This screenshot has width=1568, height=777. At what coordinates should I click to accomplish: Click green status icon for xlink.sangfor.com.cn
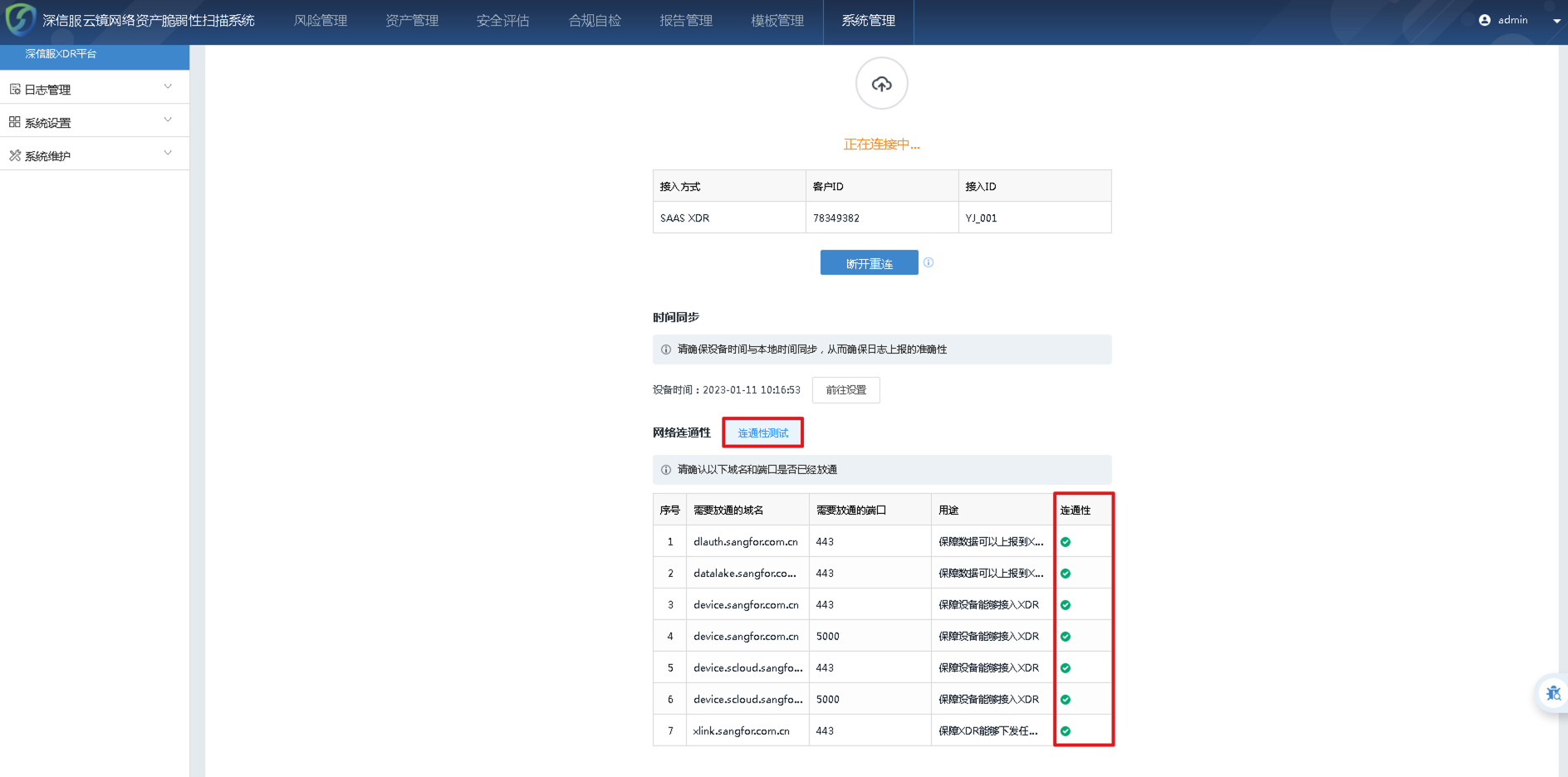(1066, 731)
